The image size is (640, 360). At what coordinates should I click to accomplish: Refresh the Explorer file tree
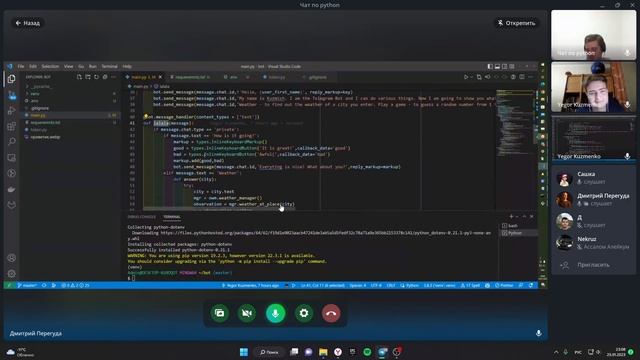click(x=96, y=77)
